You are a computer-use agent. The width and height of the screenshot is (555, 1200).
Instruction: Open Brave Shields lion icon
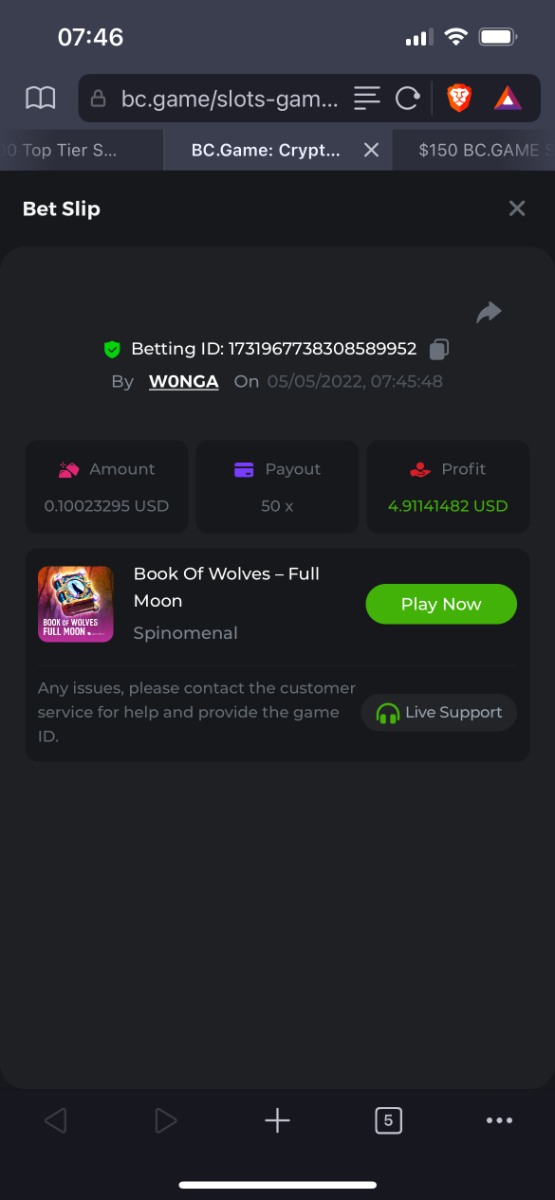pos(459,98)
